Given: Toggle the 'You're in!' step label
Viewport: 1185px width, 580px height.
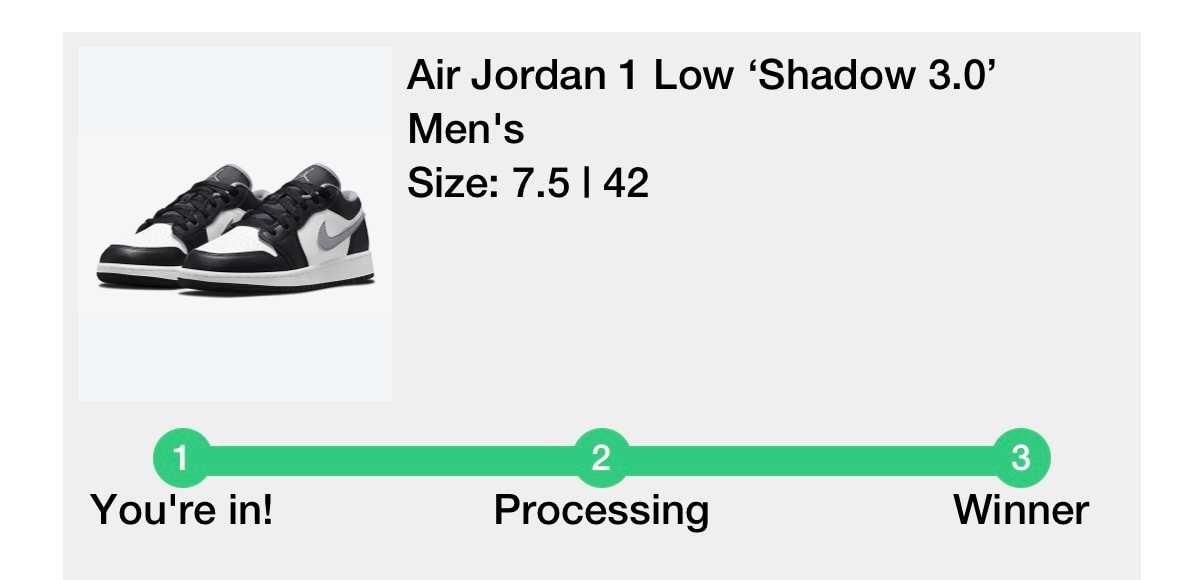Looking at the screenshot, I should [x=180, y=509].
